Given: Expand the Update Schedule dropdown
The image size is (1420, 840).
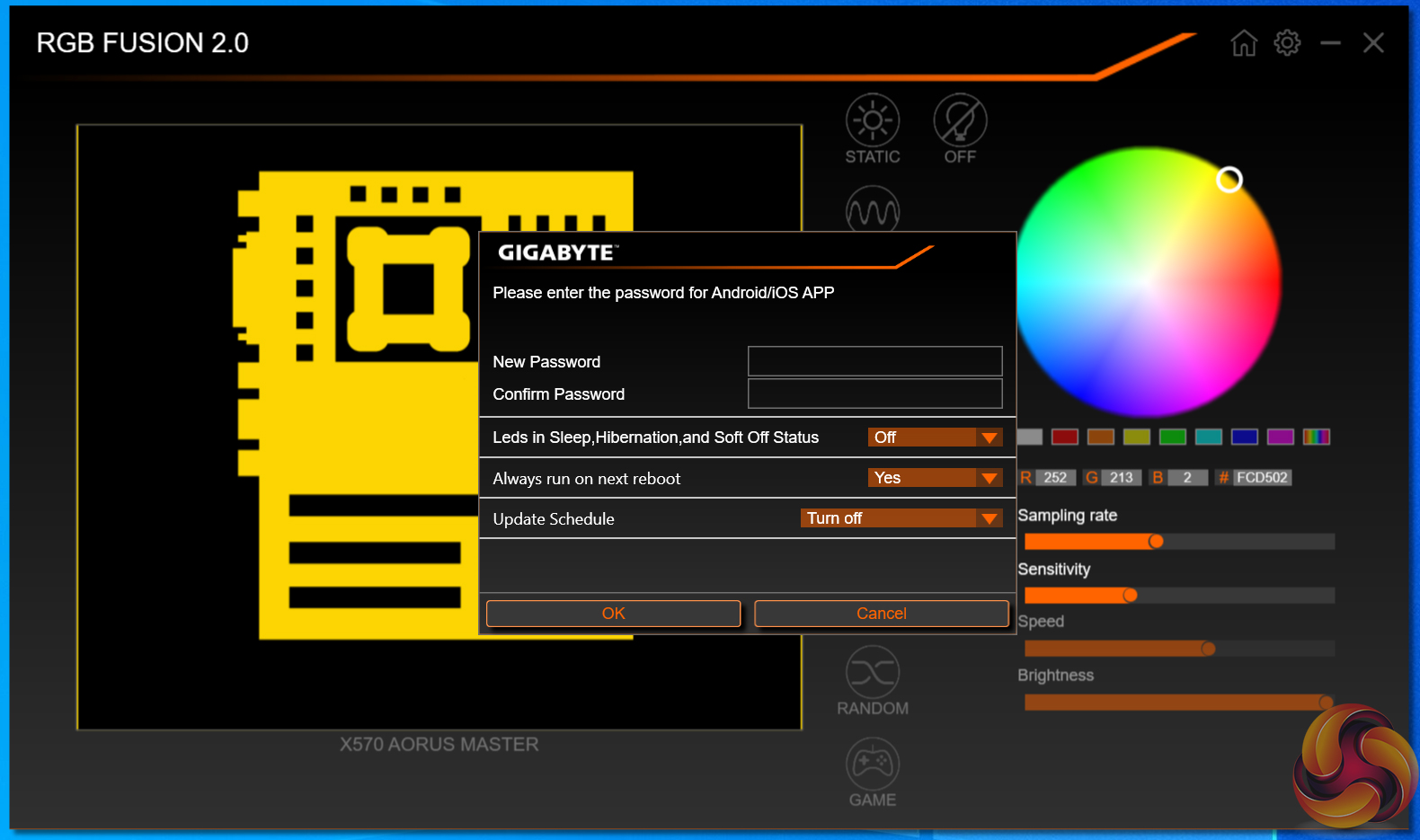Looking at the screenshot, I should tap(989, 518).
